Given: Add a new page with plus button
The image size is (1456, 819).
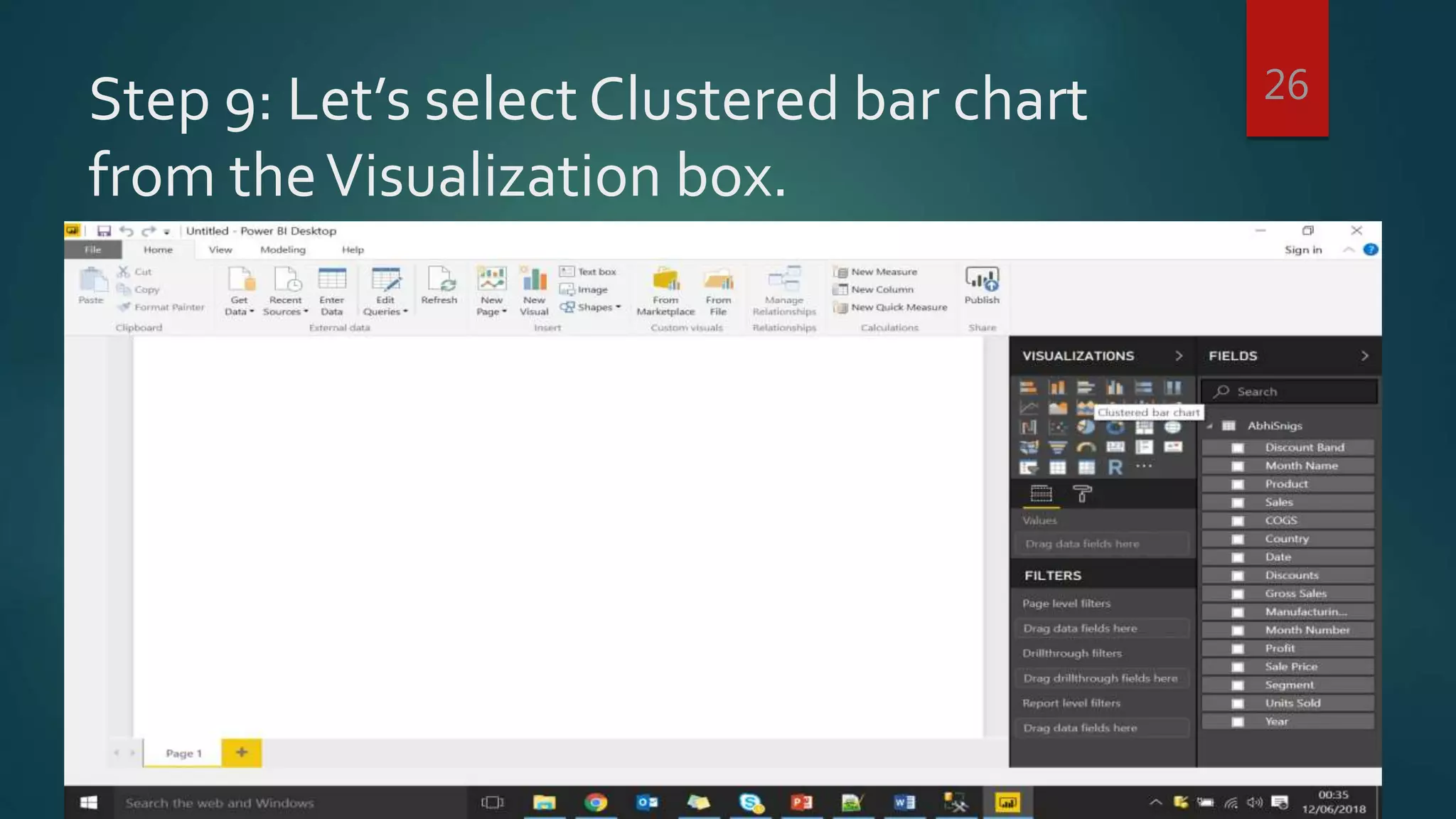Looking at the screenshot, I should click(x=242, y=753).
